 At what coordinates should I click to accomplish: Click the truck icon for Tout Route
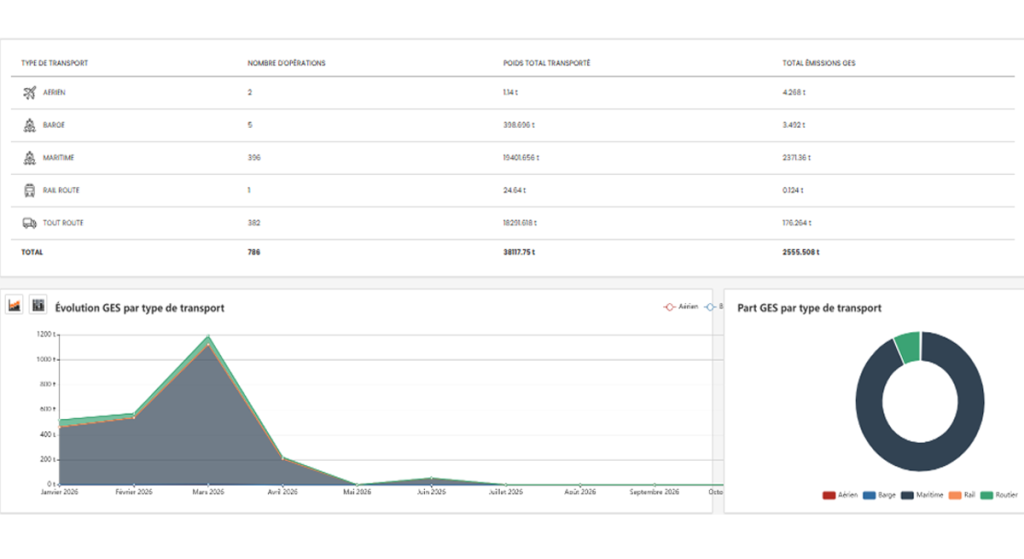point(29,223)
